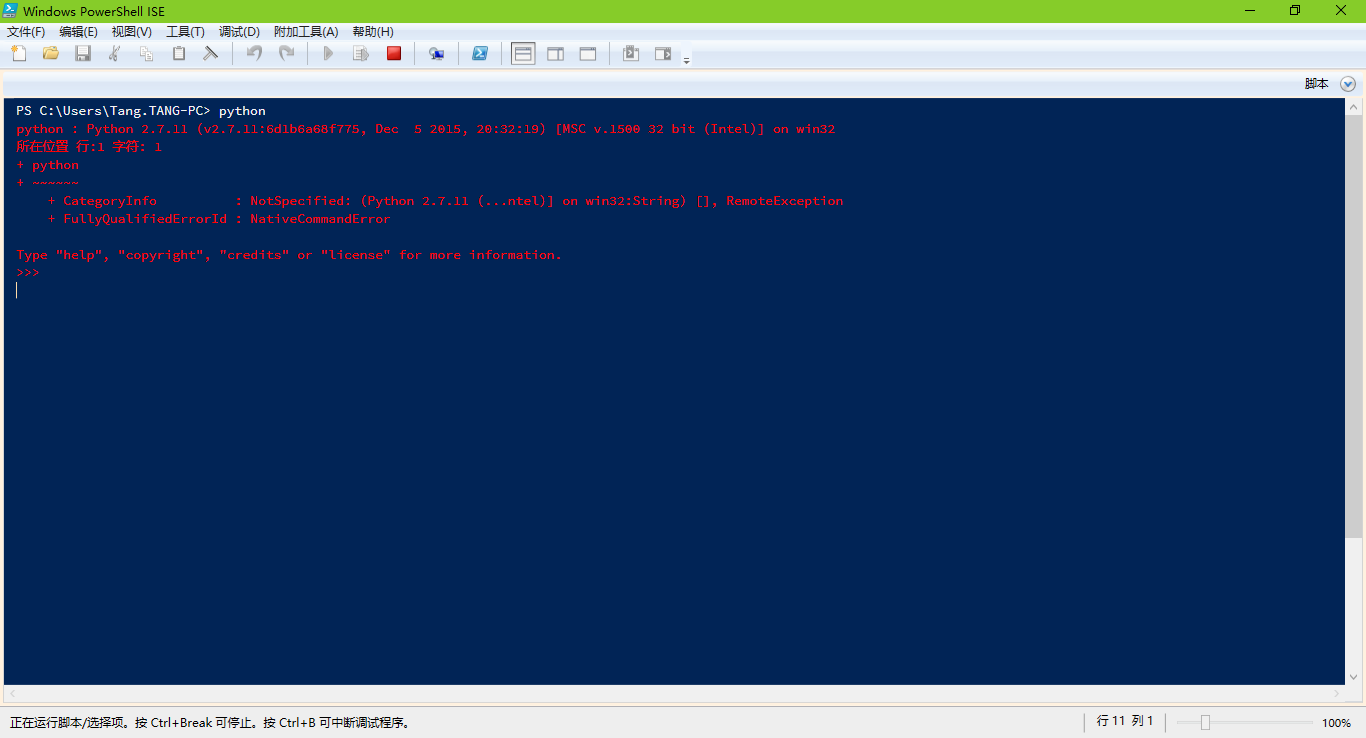Create a new script with the New icon
1366x738 pixels.
click(19, 53)
